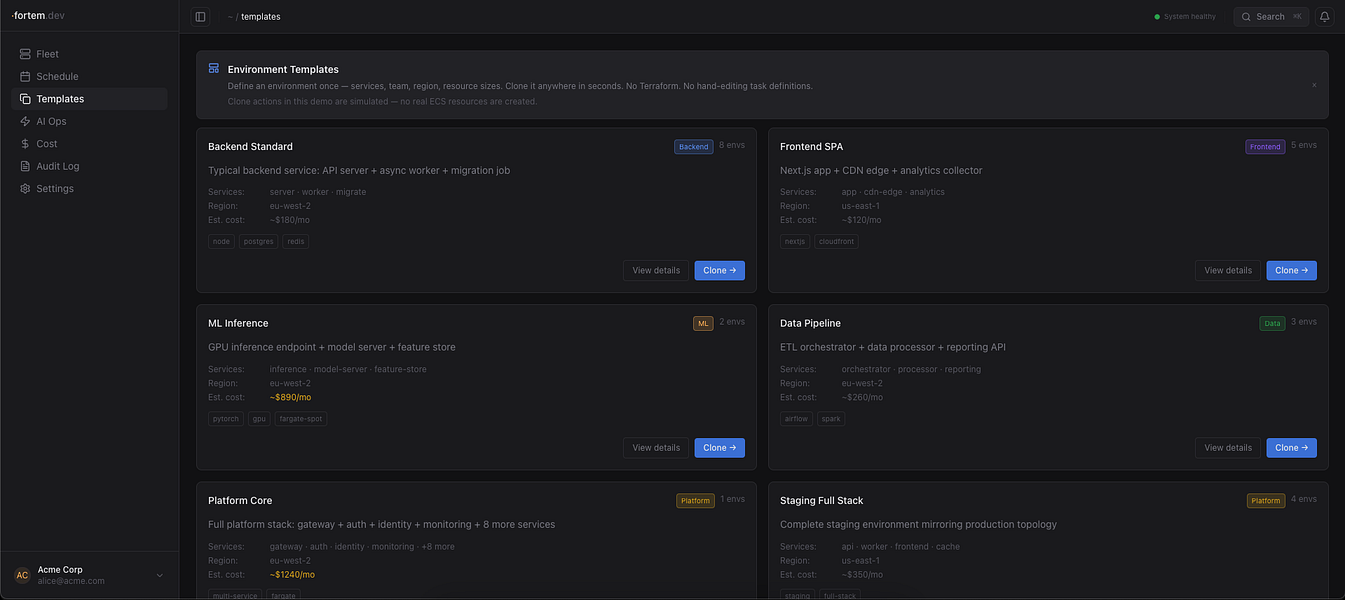Image resolution: width=1345 pixels, height=600 pixels.
Task: Click the Platform badge on Staging Full Stack
Action: (x=1266, y=500)
